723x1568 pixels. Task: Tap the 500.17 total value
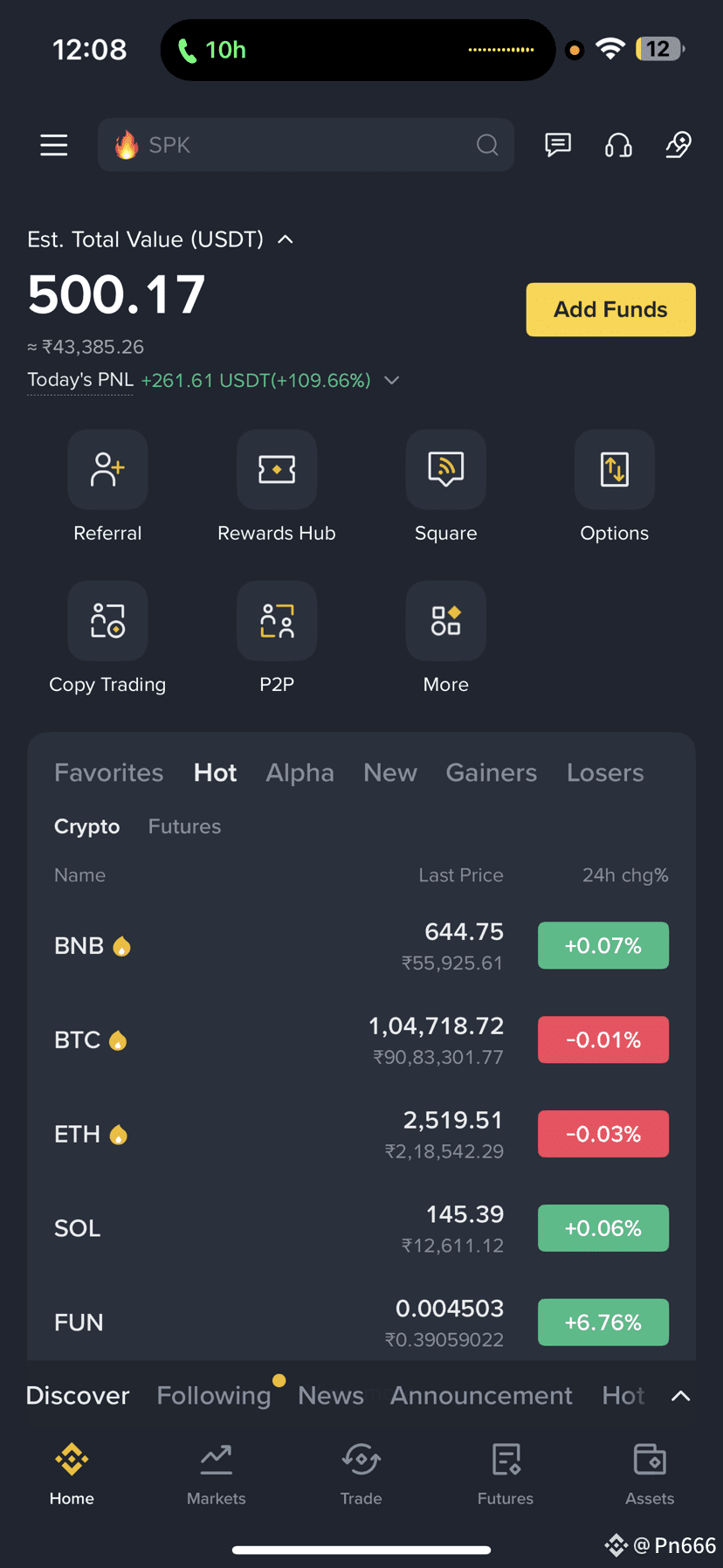[x=117, y=294]
